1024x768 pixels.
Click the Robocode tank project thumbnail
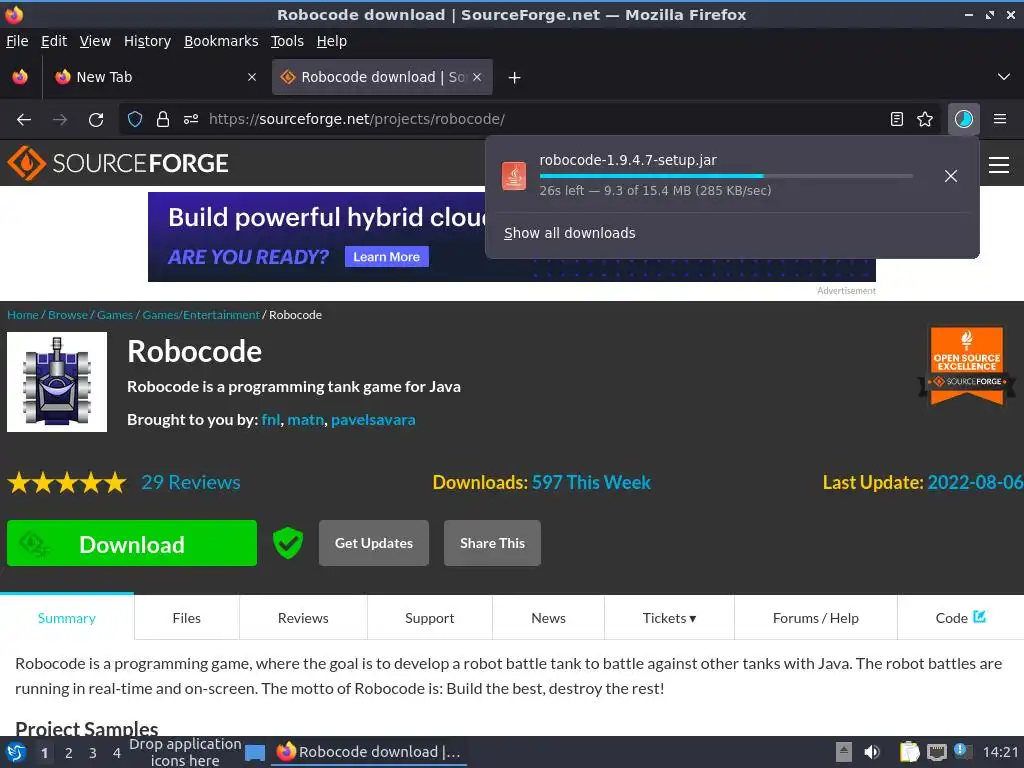coord(57,382)
